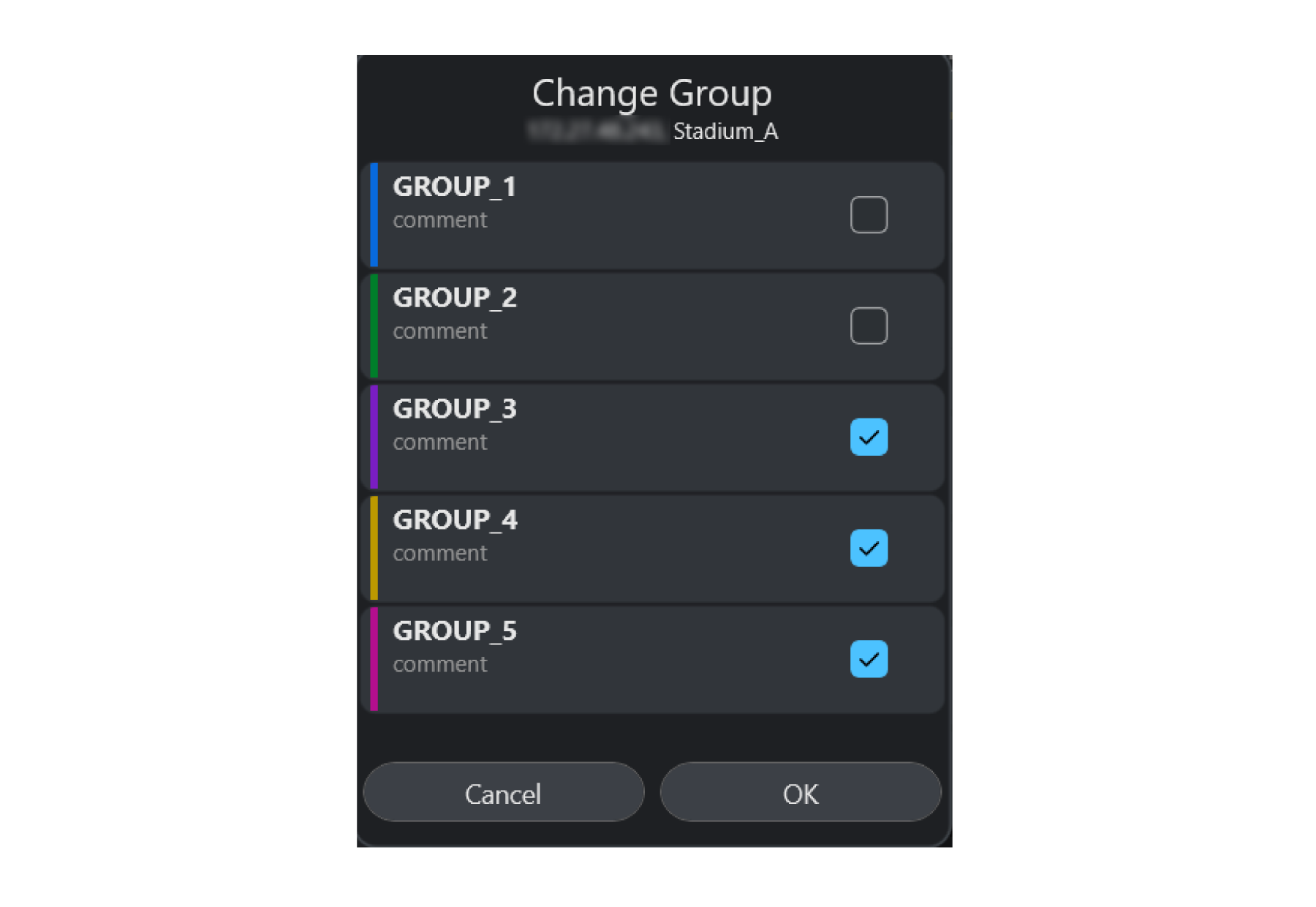Select the GROUP_3 name label

[455, 410]
